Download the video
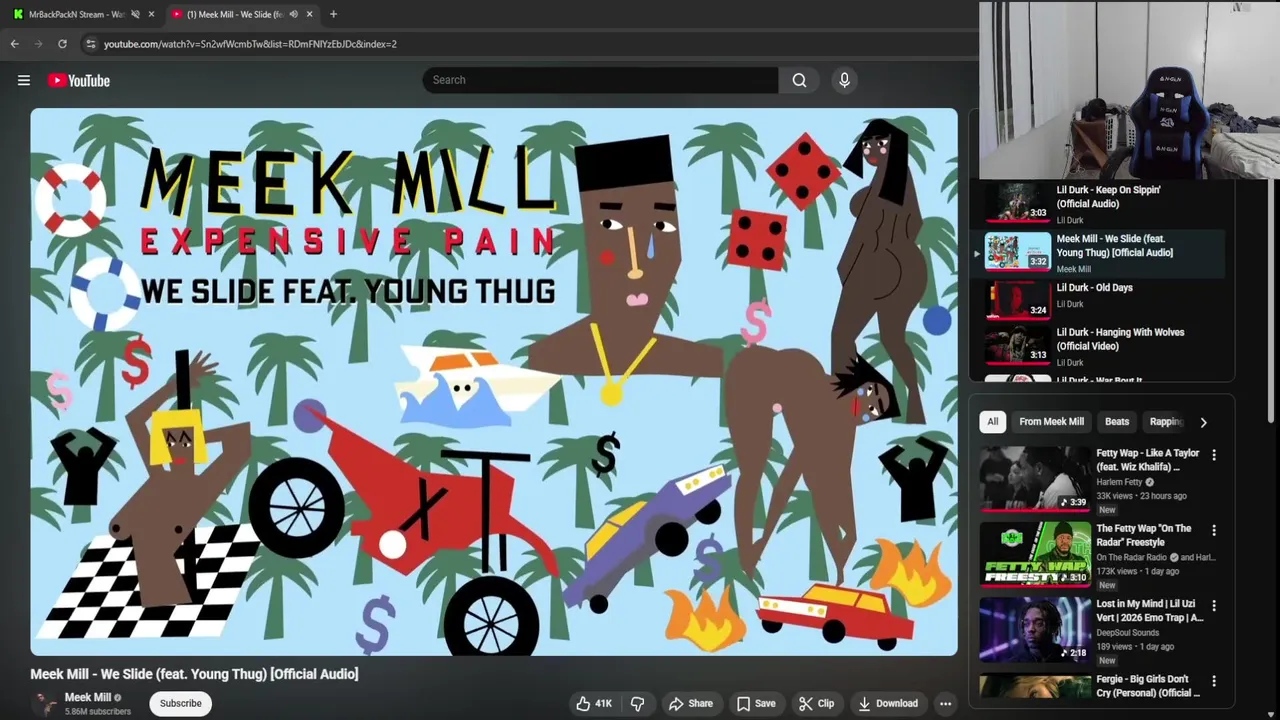 click(888, 703)
